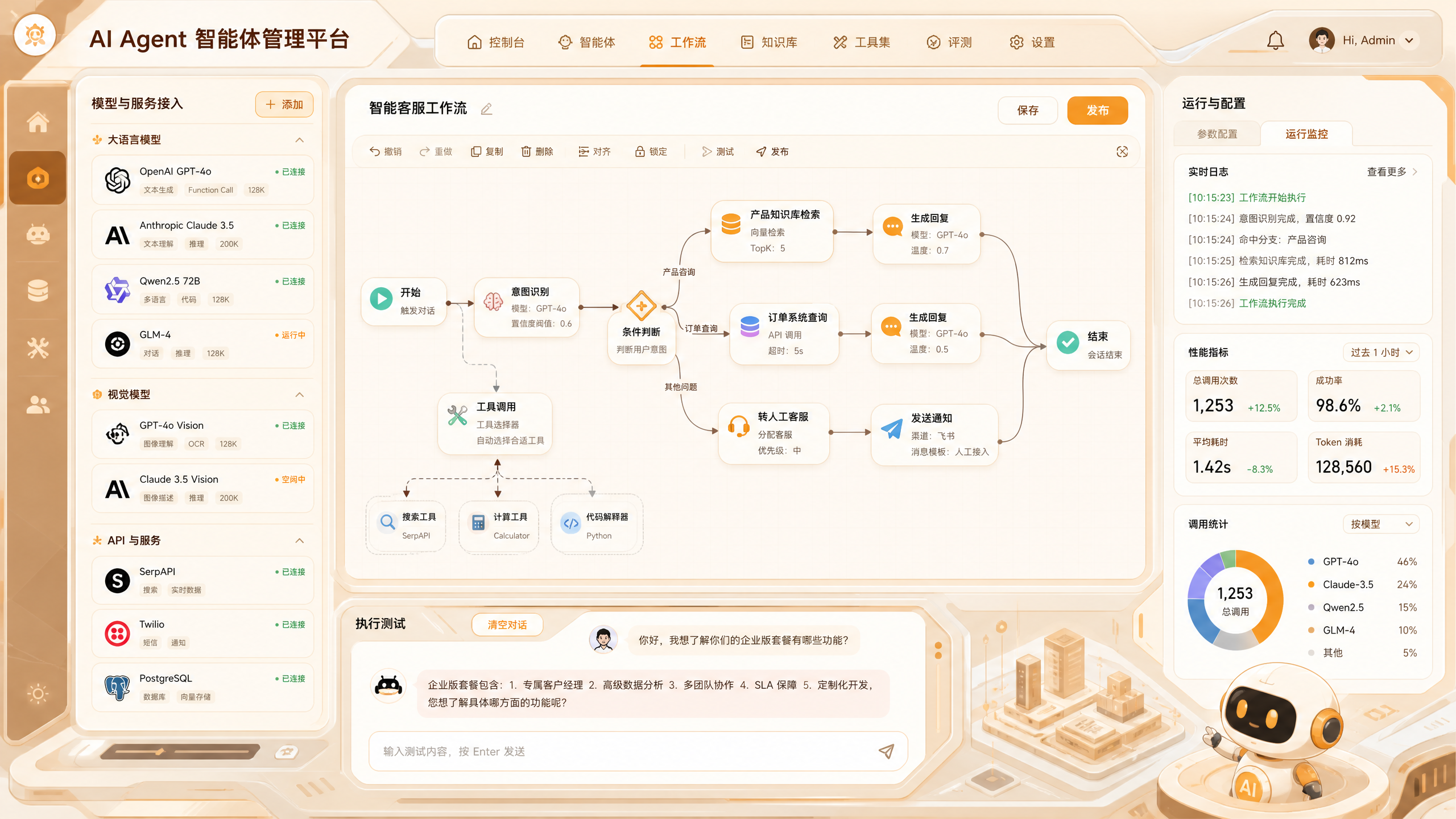Screen dimensions: 1456x819
Task: Edit workflow name with pencil icon
Action: coord(486,109)
